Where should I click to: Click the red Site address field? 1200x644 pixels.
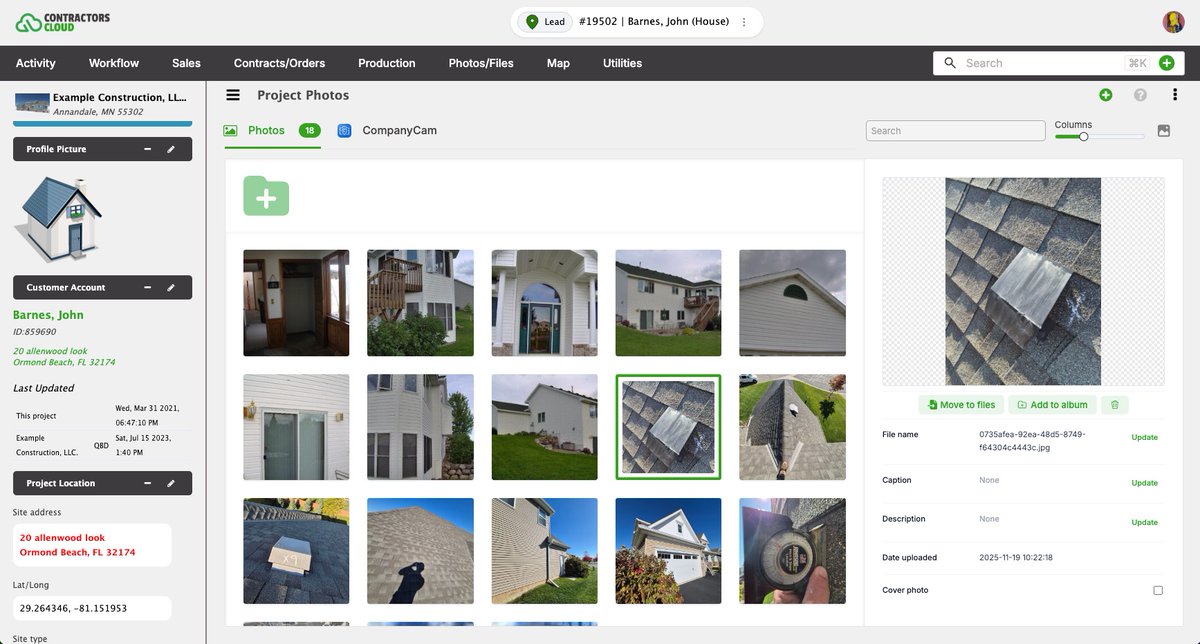pos(92,545)
